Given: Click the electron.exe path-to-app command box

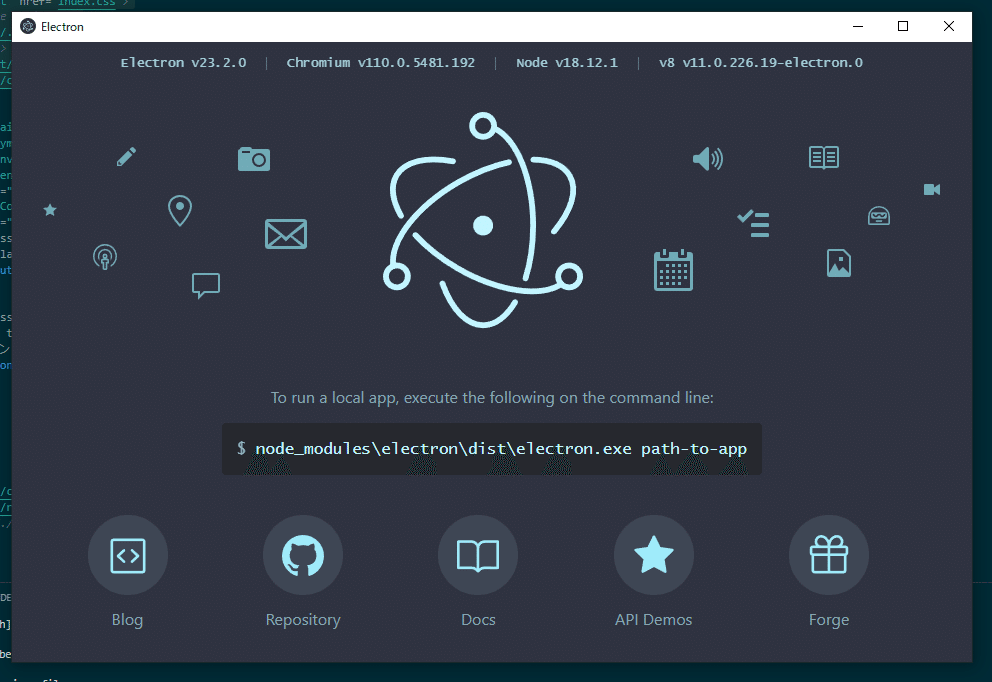Looking at the screenshot, I should [x=492, y=449].
